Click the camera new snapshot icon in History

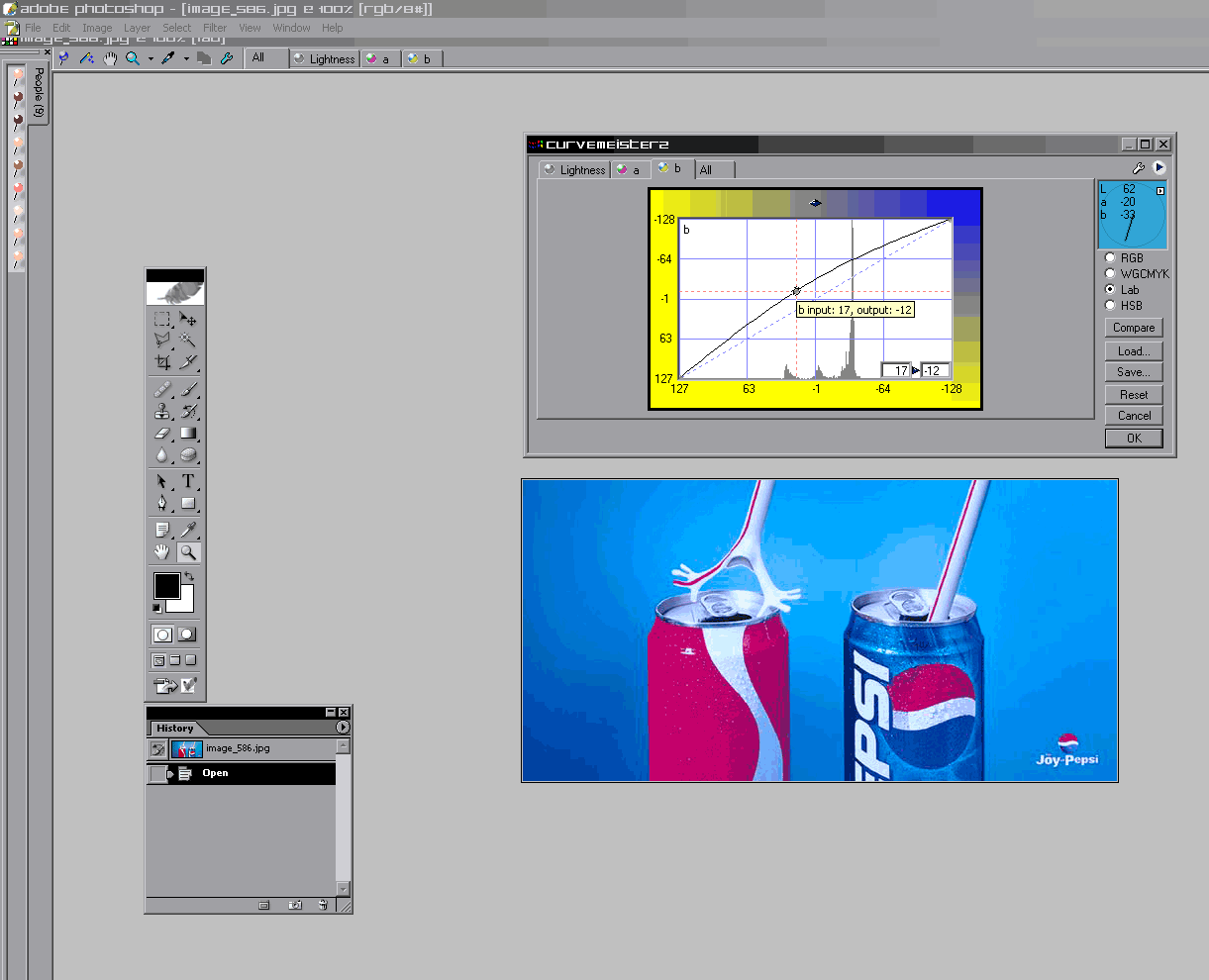point(294,905)
